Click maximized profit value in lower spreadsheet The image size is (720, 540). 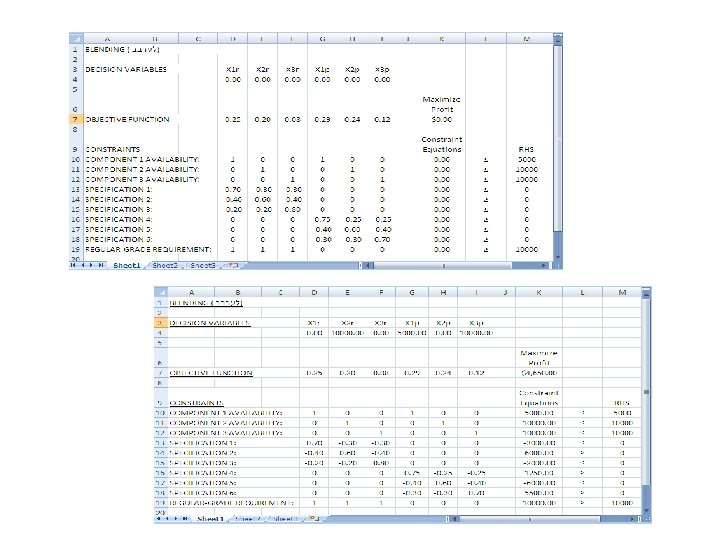click(x=539, y=373)
